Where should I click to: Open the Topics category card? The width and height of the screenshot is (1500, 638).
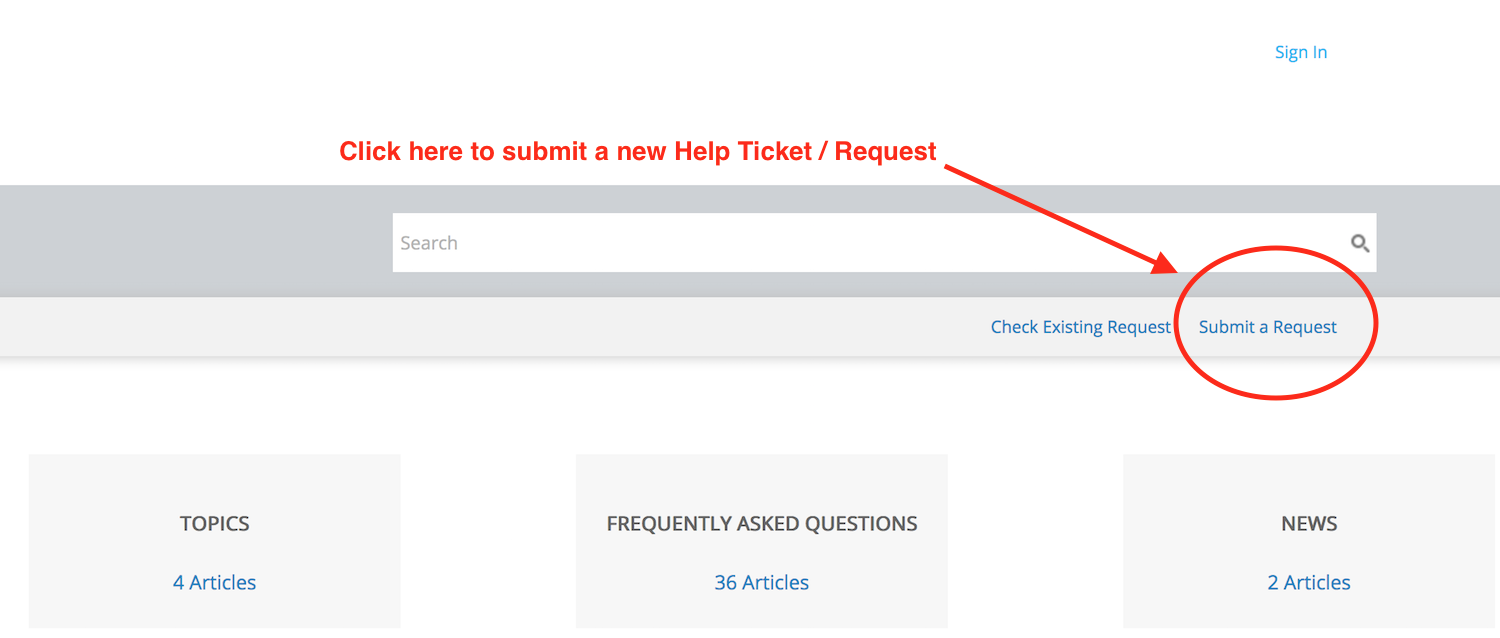coord(214,523)
